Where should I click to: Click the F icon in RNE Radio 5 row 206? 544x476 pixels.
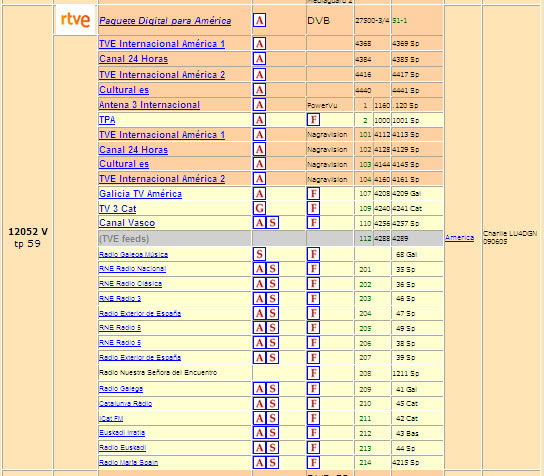click(x=313, y=343)
